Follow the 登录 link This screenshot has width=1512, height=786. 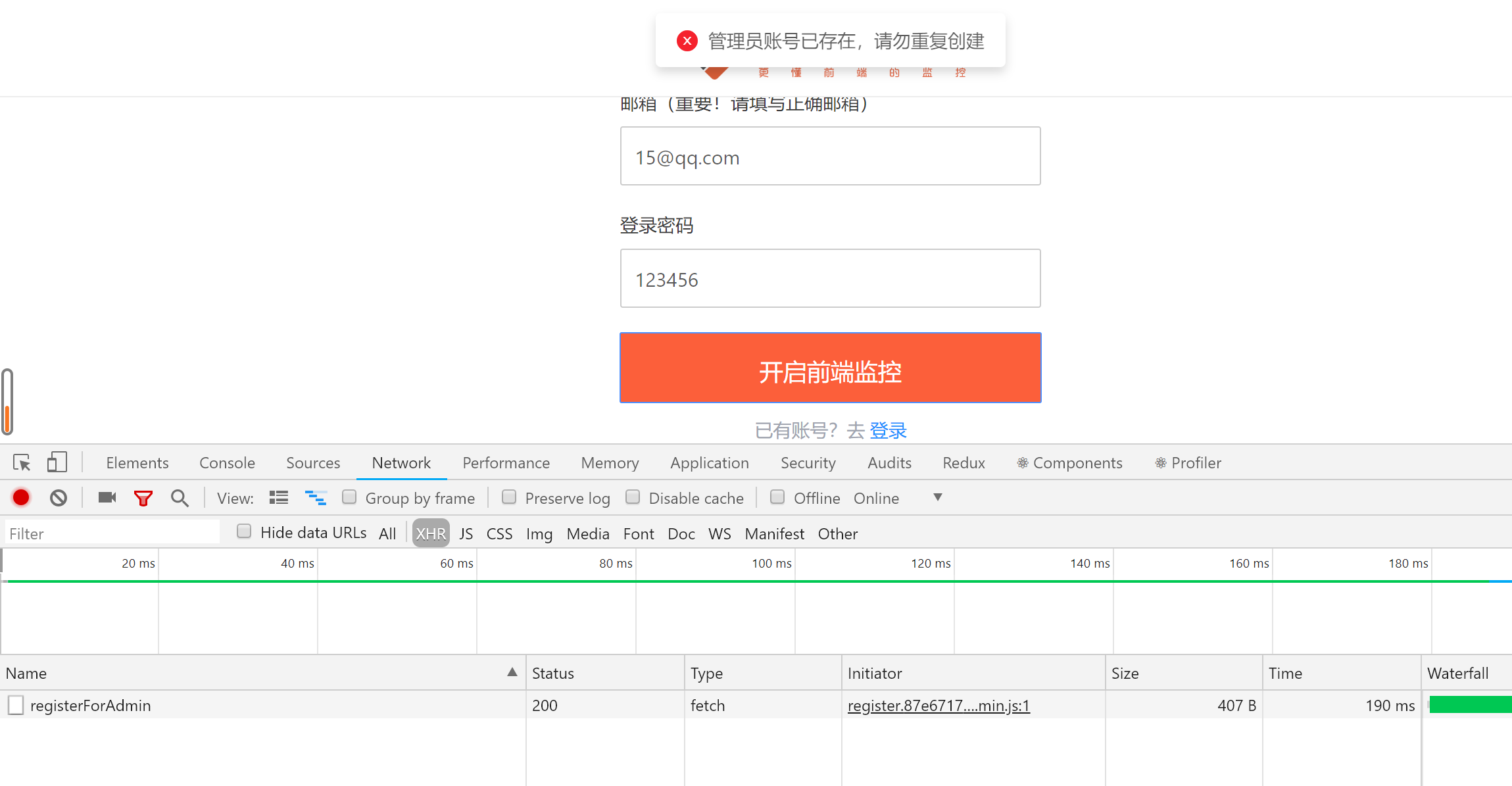point(888,431)
